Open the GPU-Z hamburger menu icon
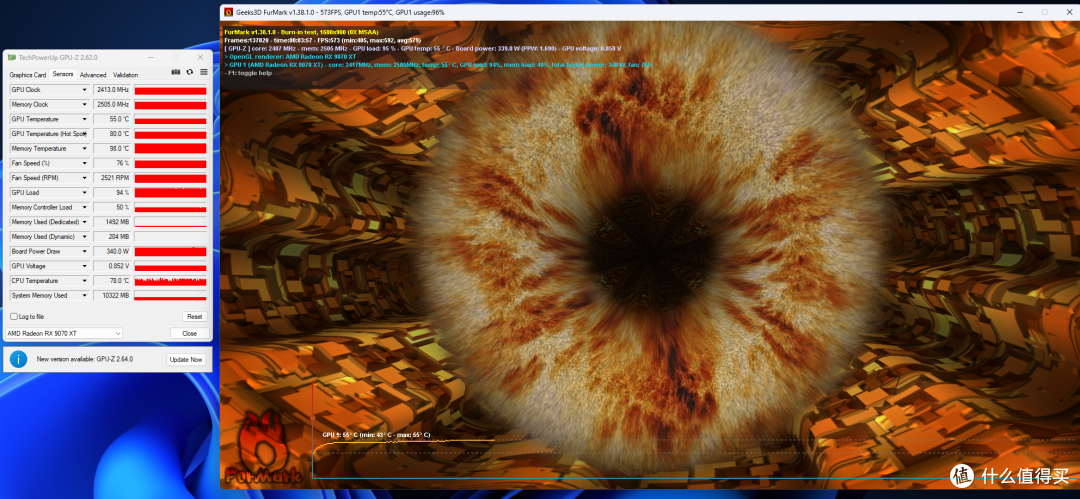The width and height of the screenshot is (1080, 499). (x=204, y=72)
